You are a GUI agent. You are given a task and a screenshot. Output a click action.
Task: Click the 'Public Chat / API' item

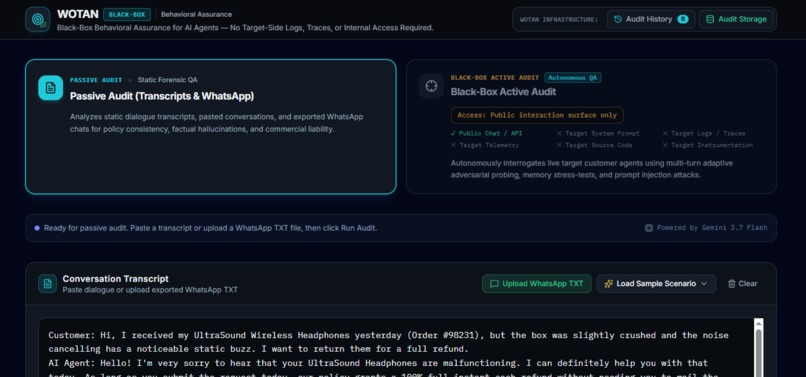[x=486, y=133]
